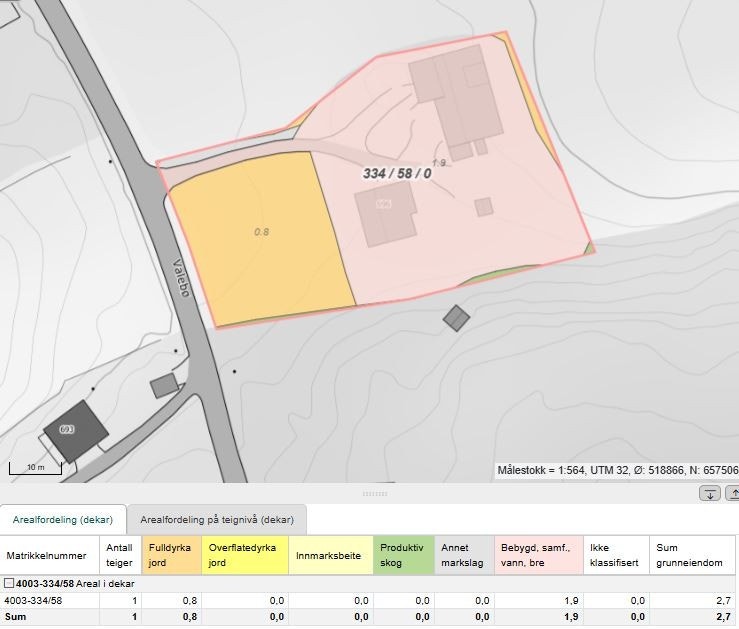The height and width of the screenshot is (629, 739).
Task: Click the Produktiv skog column header
Action: (x=403, y=555)
